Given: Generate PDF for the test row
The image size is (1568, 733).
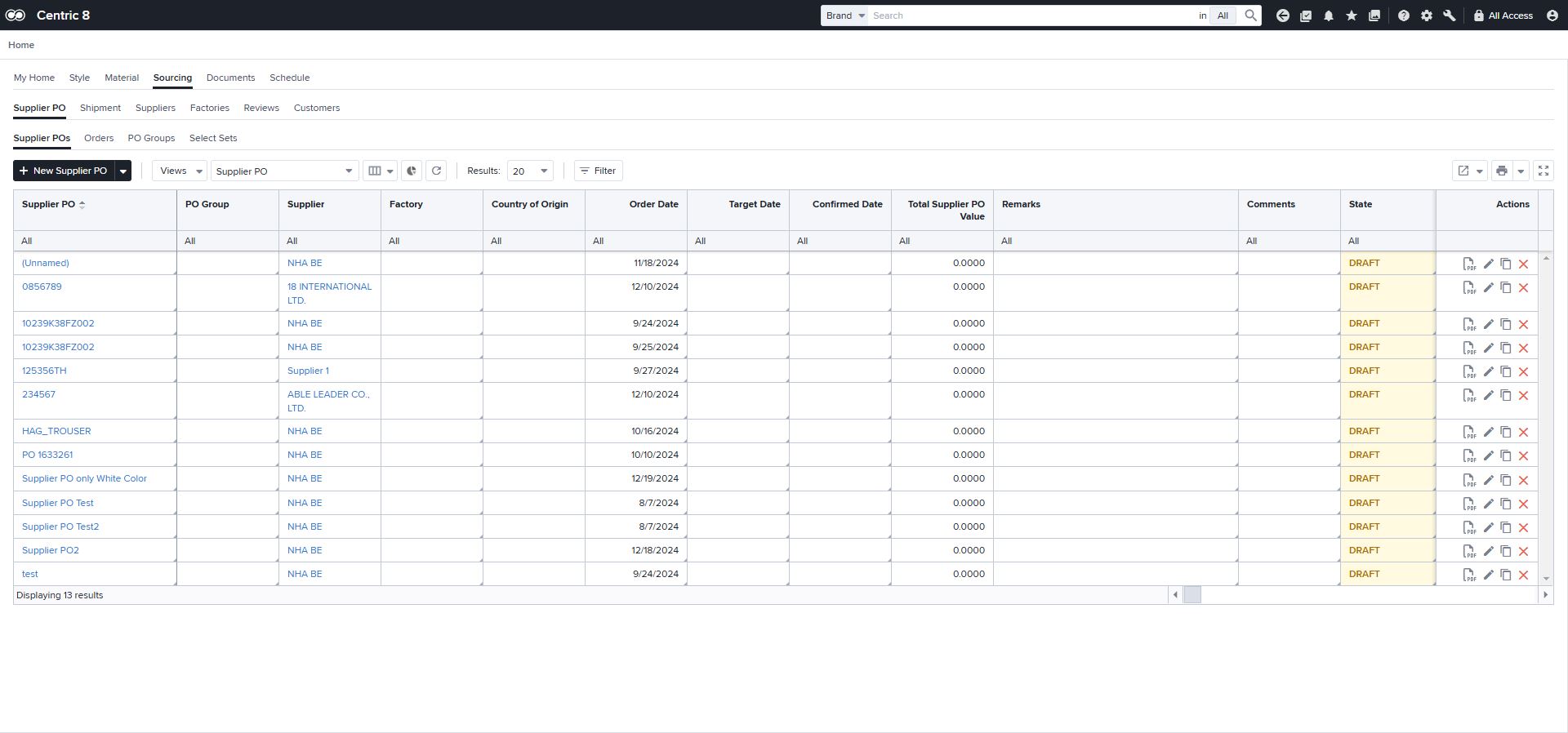Looking at the screenshot, I should pyautogui.click(x=1469, y=575).
